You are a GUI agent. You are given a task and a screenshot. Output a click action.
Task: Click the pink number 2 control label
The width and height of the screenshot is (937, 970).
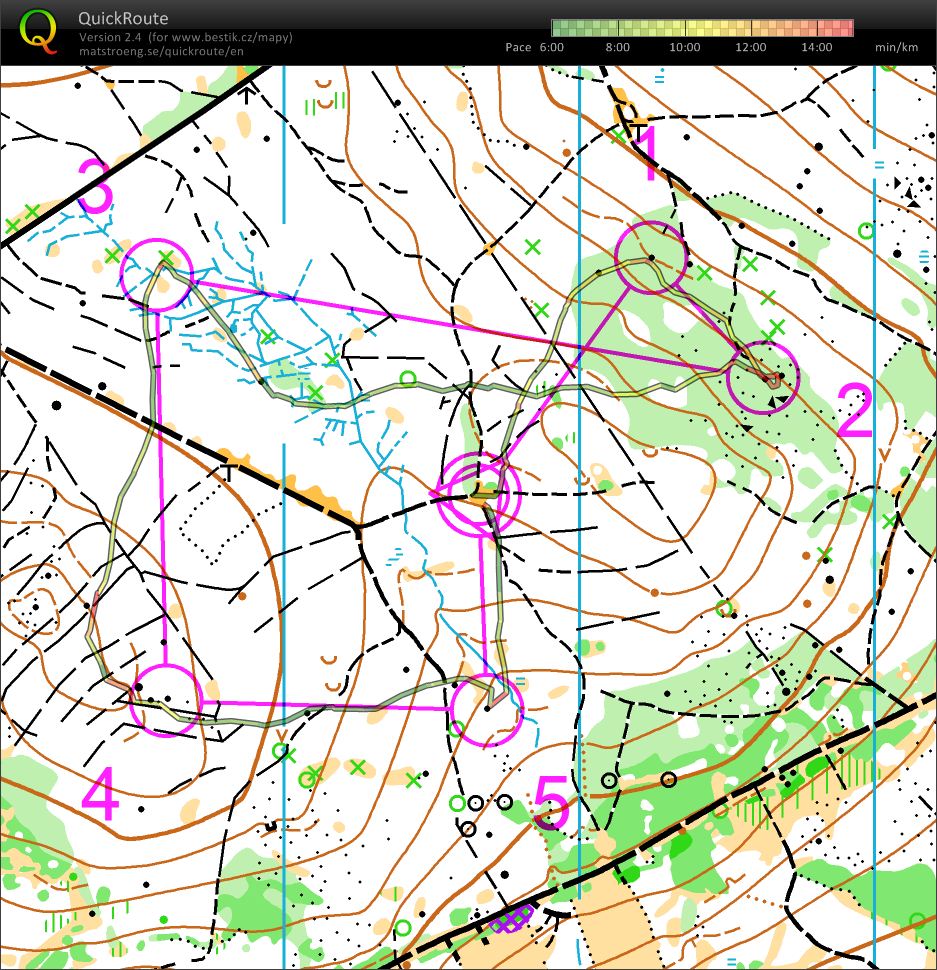(854, 413)
